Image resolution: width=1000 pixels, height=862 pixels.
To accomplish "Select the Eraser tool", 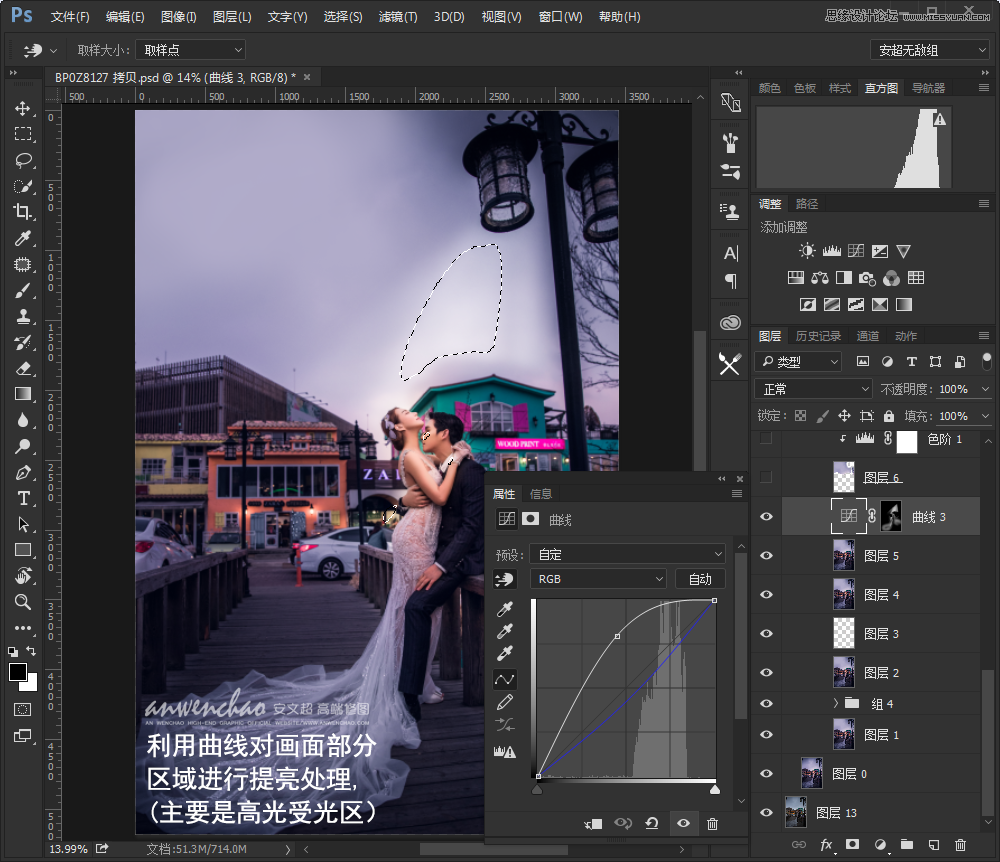I will pyautogui.click(x=23, y=369).
